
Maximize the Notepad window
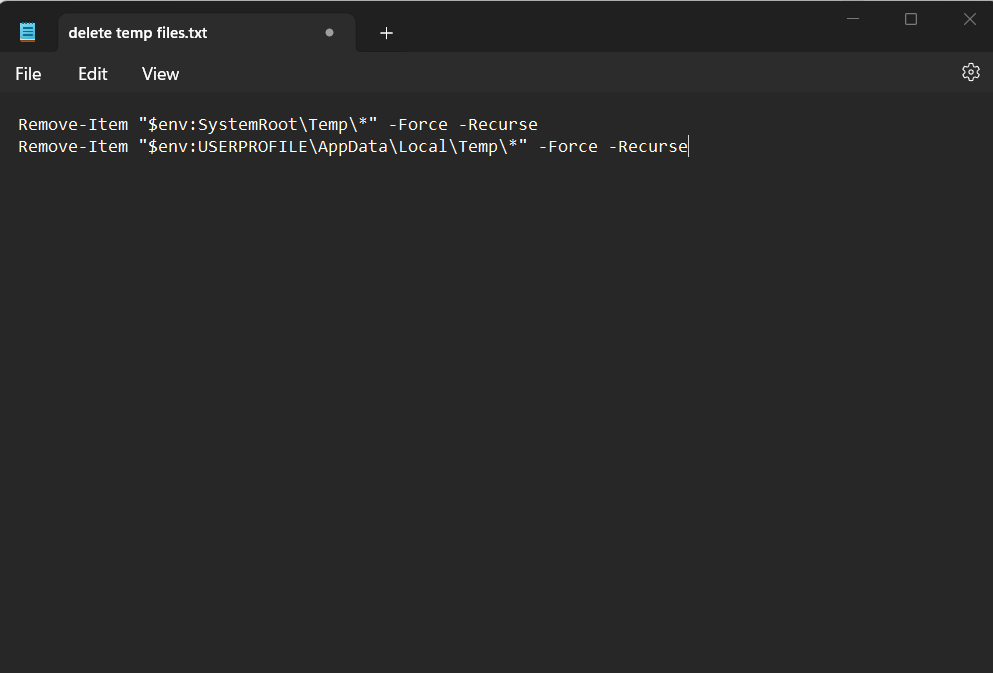point(911,19)
